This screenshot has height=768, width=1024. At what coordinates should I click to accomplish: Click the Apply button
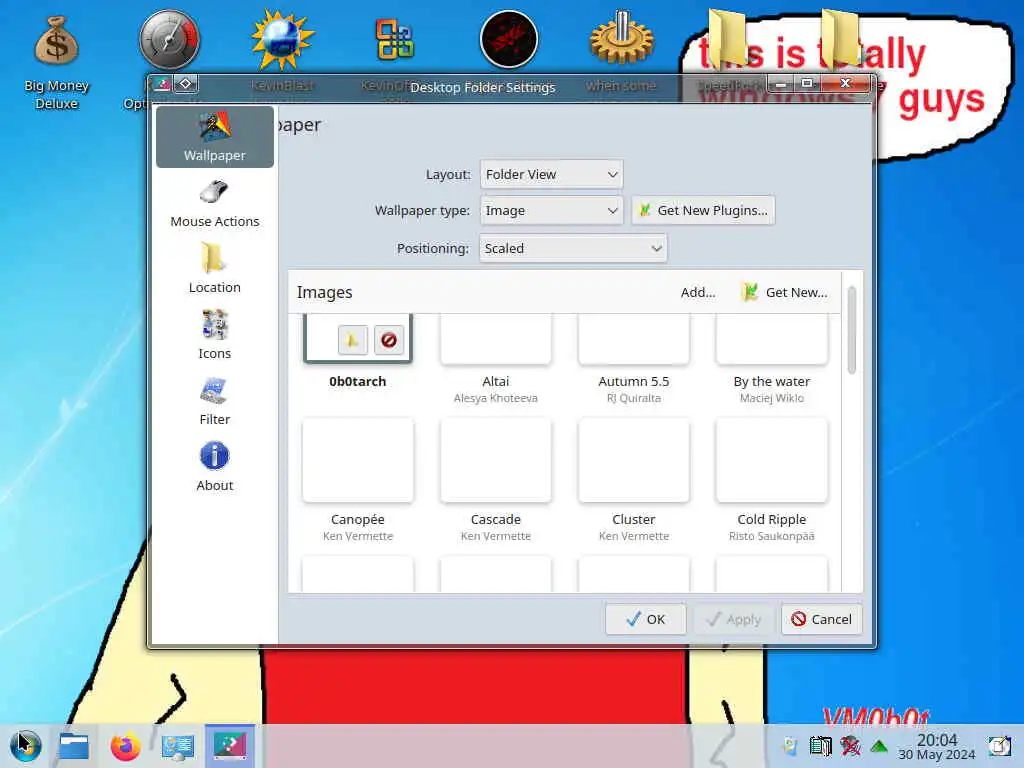(x=733, y=619)
